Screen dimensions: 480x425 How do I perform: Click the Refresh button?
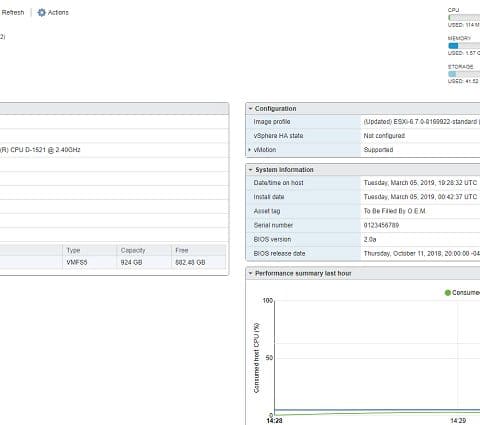tap(12, 13)
